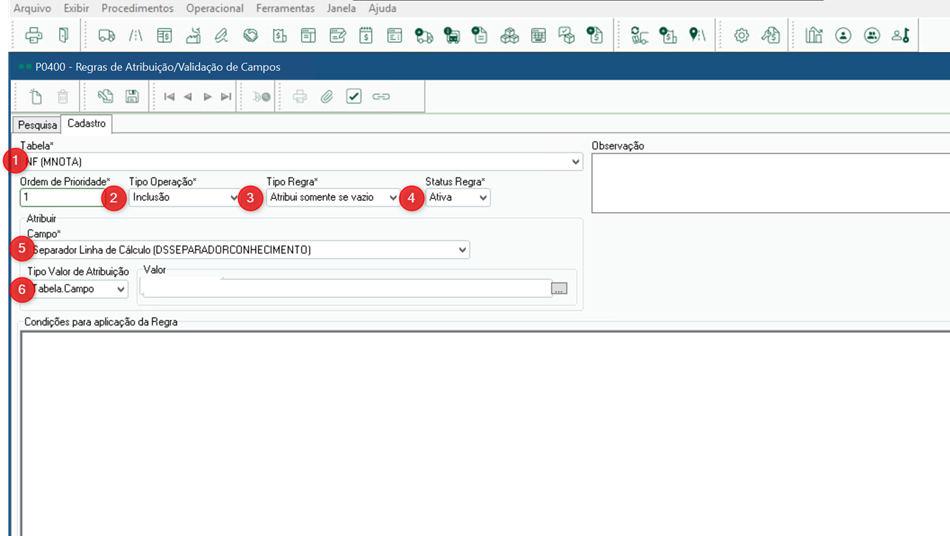Click the factory icon in toolbar
Image resolution: width=950 pixels, height=536 pixels.
193,36
